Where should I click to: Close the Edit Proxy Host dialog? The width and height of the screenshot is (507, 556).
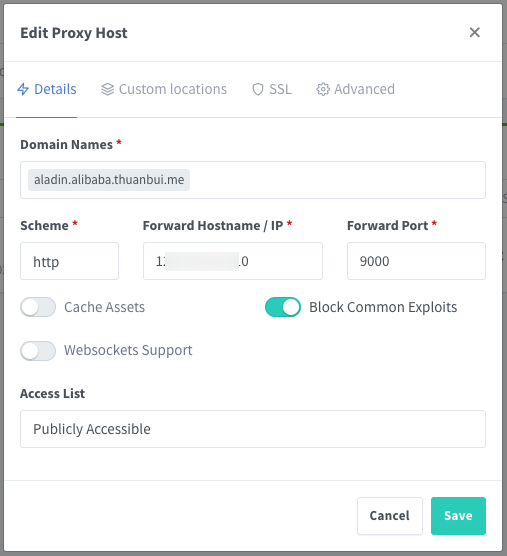[474, 32]
